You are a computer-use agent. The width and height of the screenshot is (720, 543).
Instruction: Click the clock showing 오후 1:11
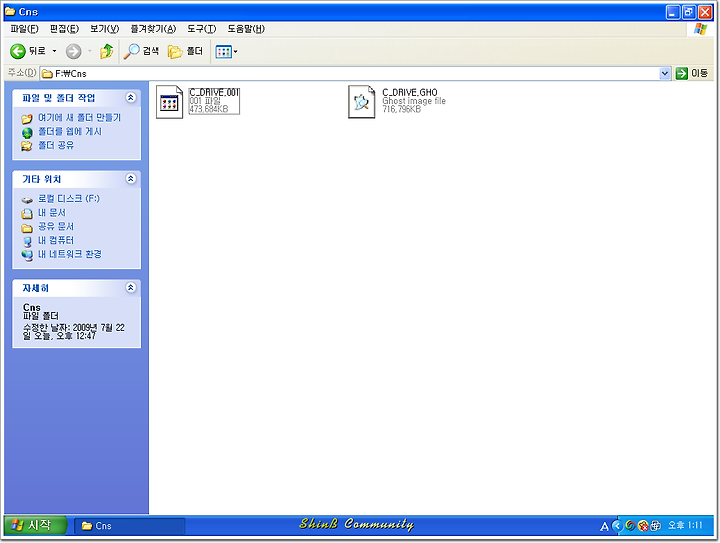click(685, 526)
